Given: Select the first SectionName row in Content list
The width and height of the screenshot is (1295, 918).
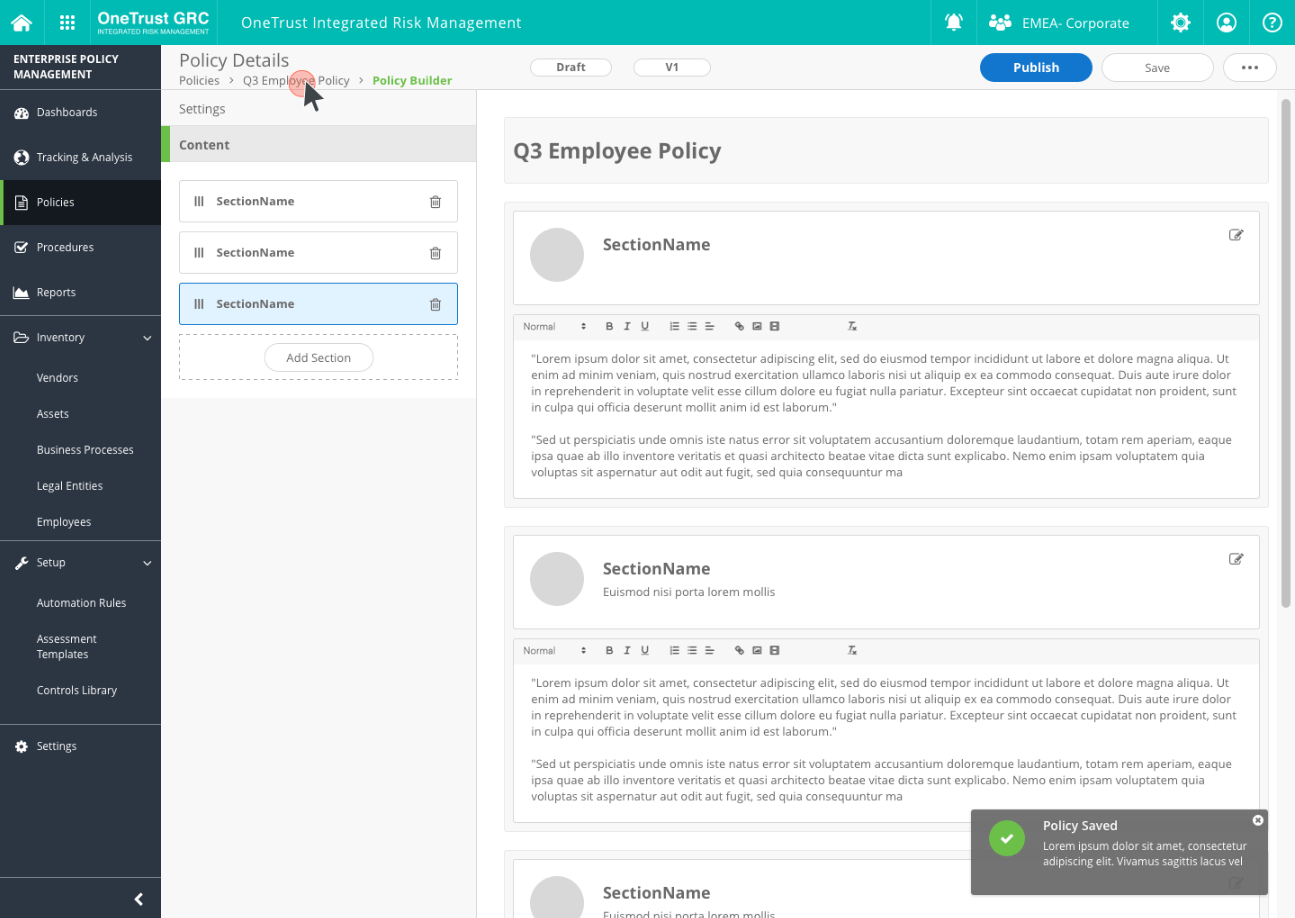Looking at the screenshot, I should click(318, 201).
